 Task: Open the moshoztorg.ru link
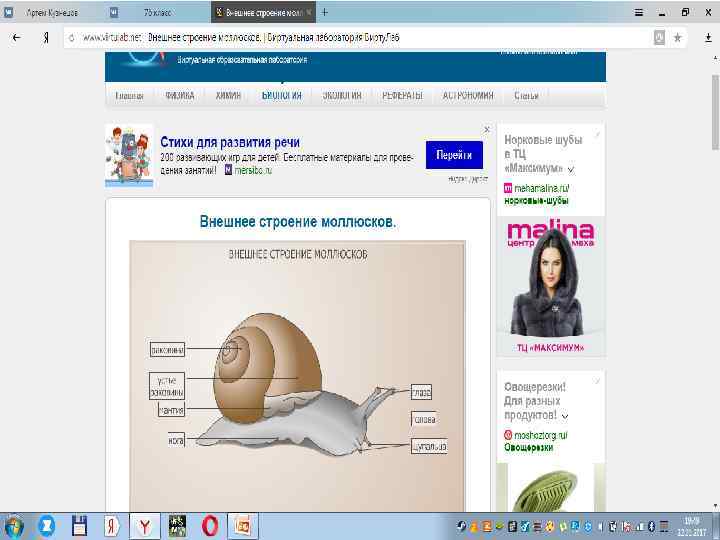(540, 435)
